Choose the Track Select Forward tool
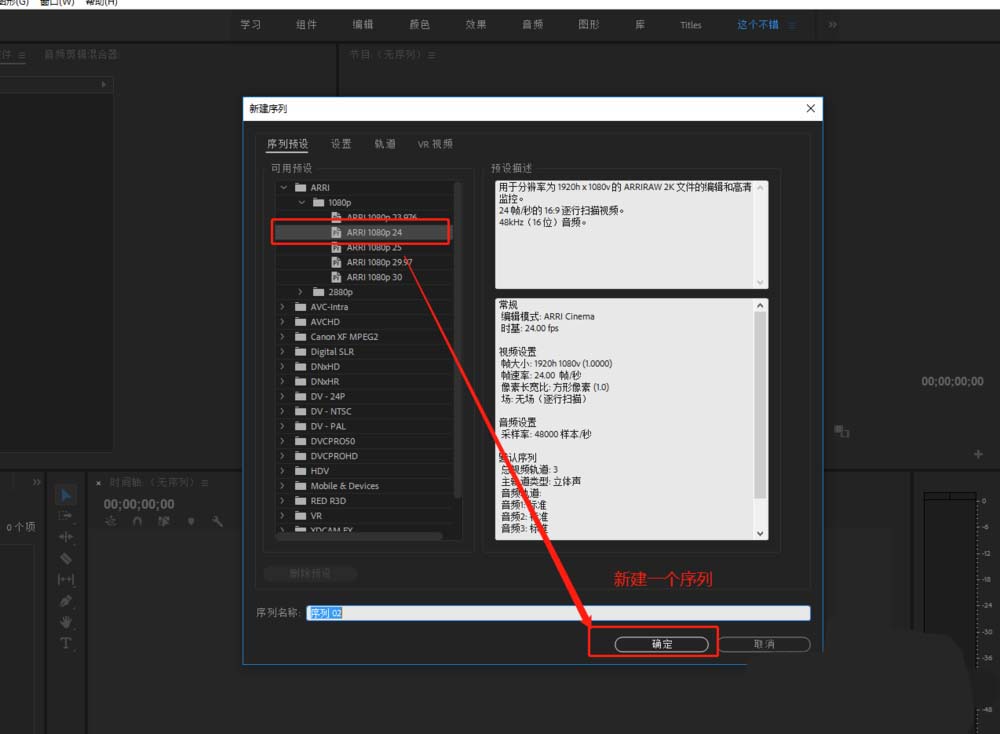The width and height of the screenshot is (1000, 734). pos(65,516)
